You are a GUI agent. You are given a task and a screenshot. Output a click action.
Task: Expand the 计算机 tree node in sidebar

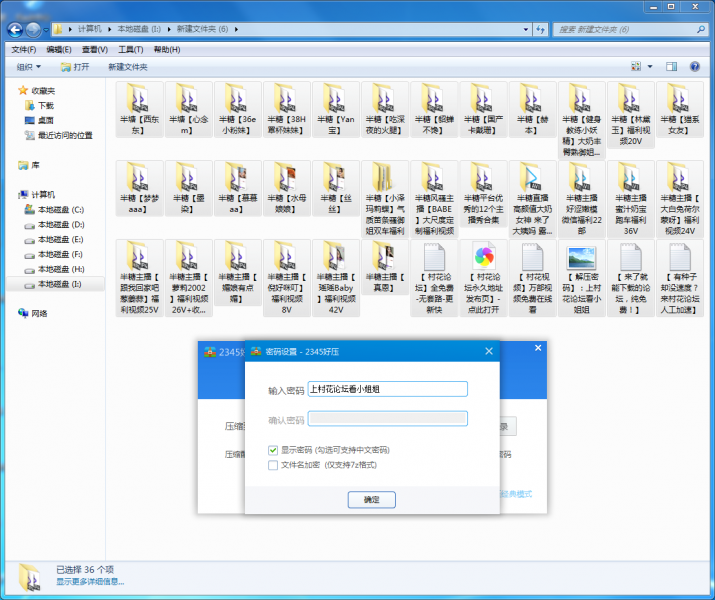12,195
